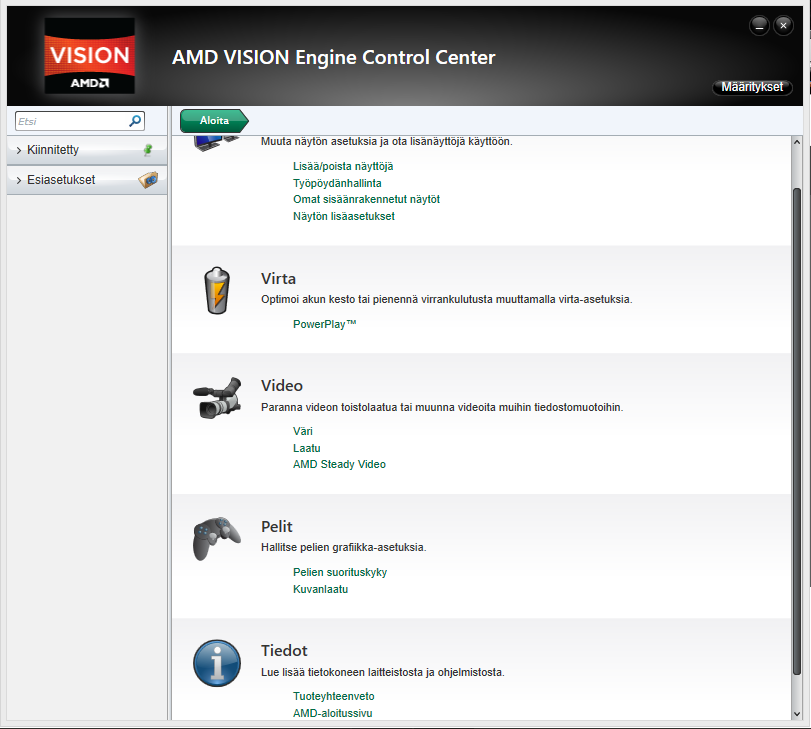Click the scrollbar down arrow

pos(796,712)
